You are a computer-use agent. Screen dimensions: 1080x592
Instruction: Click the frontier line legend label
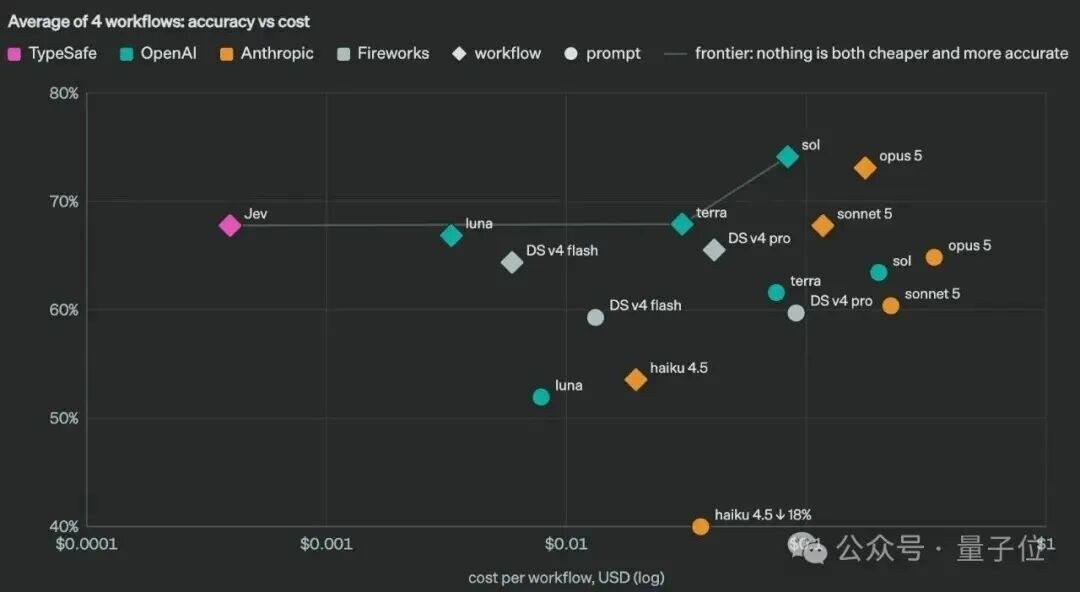pos(882,54)
